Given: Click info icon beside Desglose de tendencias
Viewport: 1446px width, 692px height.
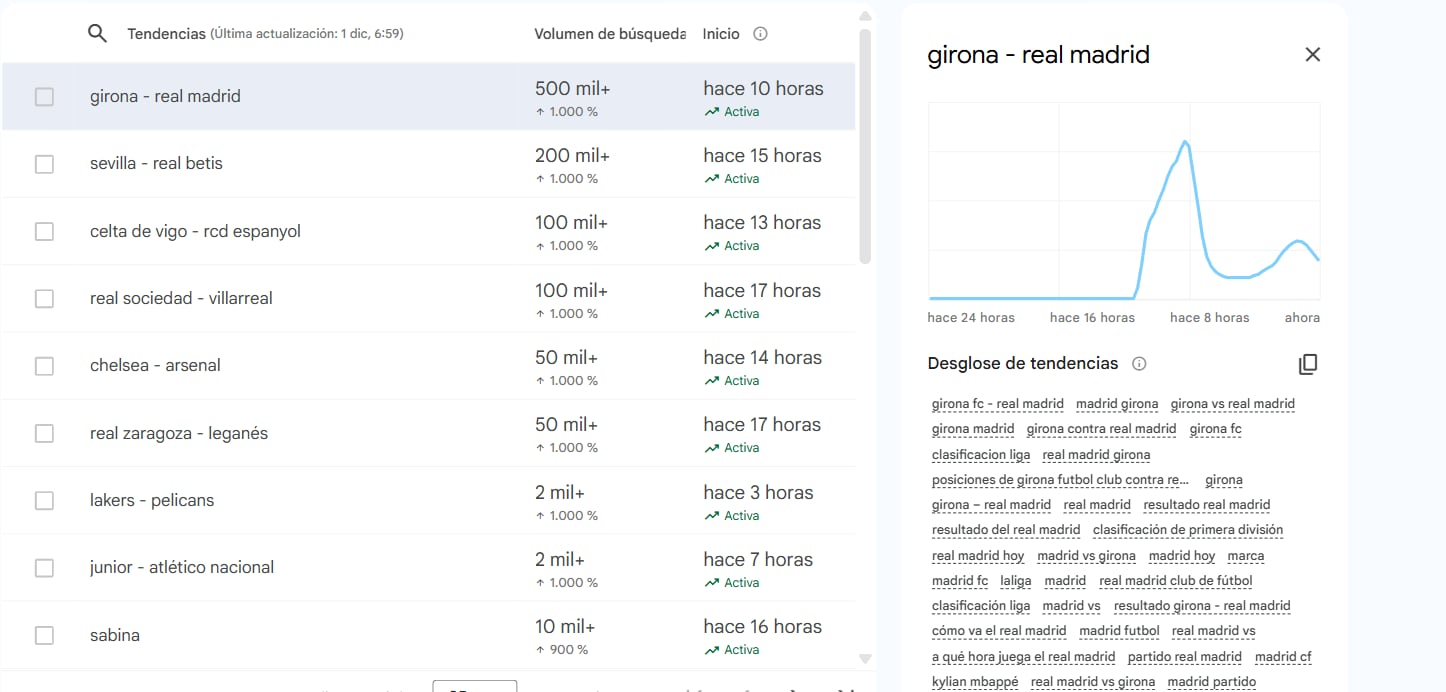Looking at the screenshot, I should pyautogui.click(x=1139, y=364).
